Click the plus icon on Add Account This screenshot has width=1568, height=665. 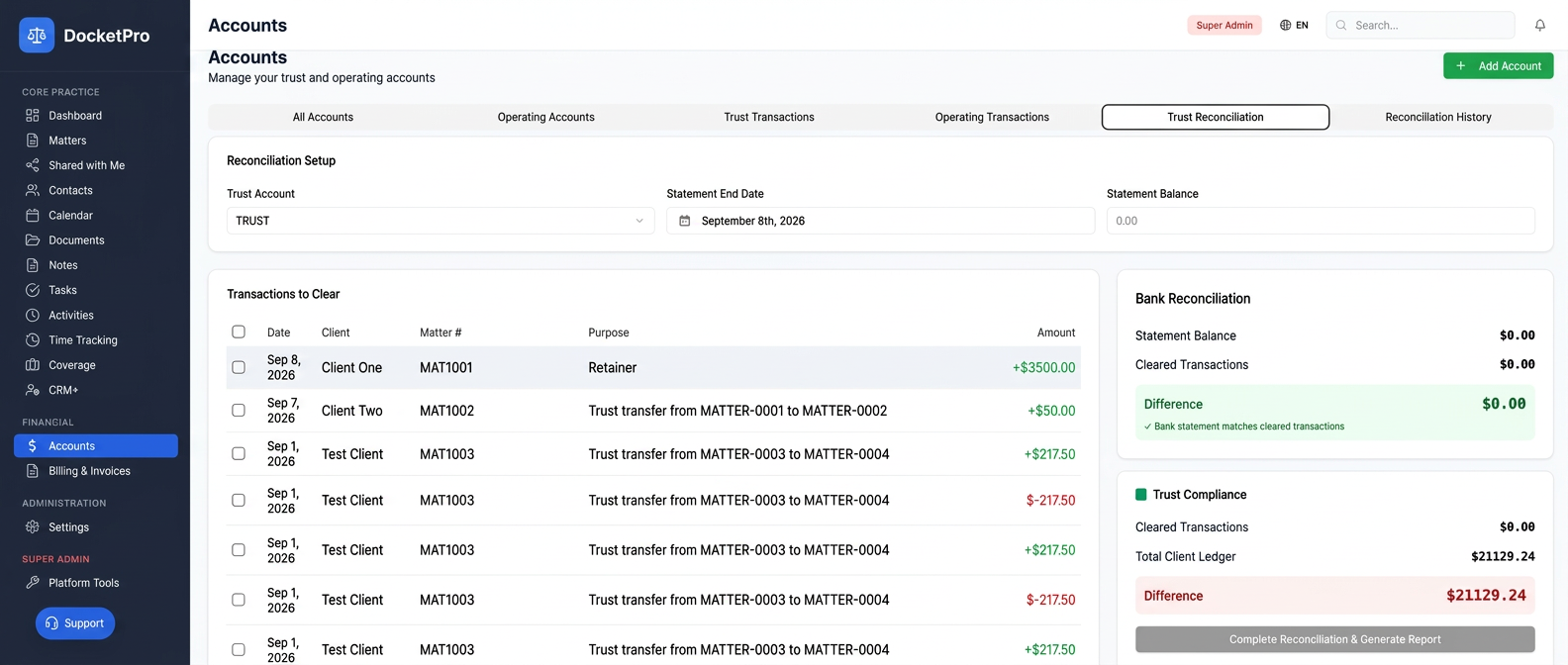coord(1460,66)
